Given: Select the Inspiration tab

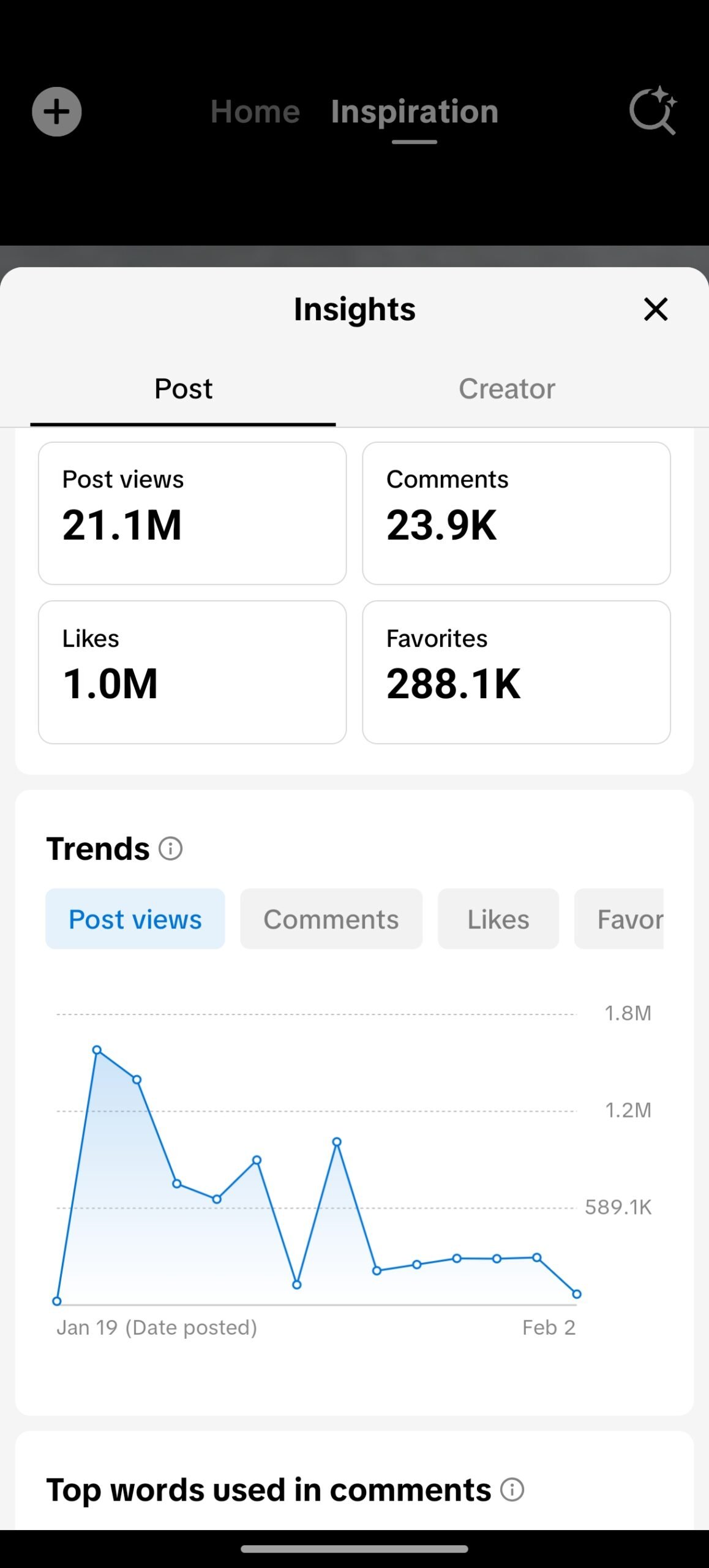Looking at the screenshot, I should click(415, 111).
